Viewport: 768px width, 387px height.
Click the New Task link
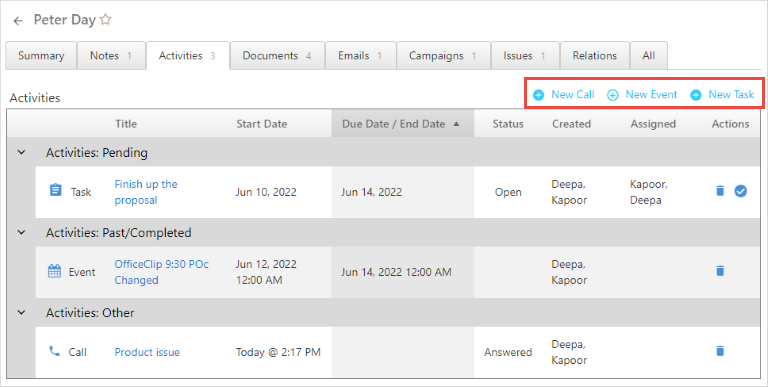tap(731, 95)
